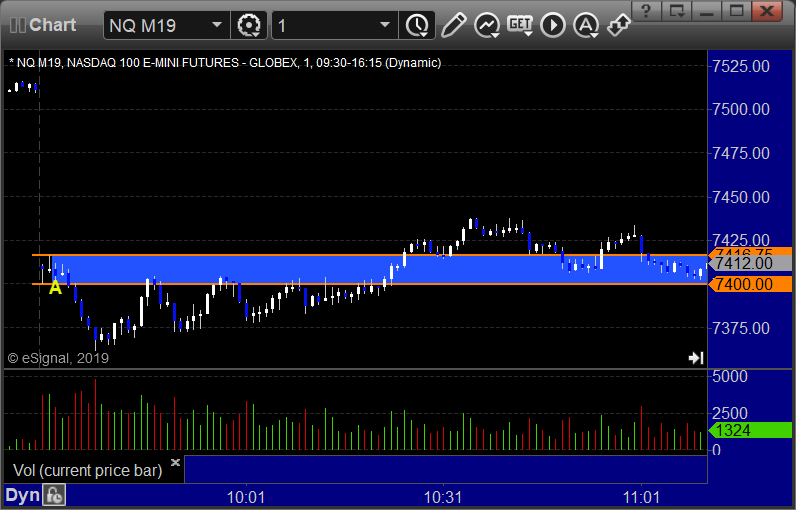
Task: Open the symbol settings gear icon
Action: point(249,25)
